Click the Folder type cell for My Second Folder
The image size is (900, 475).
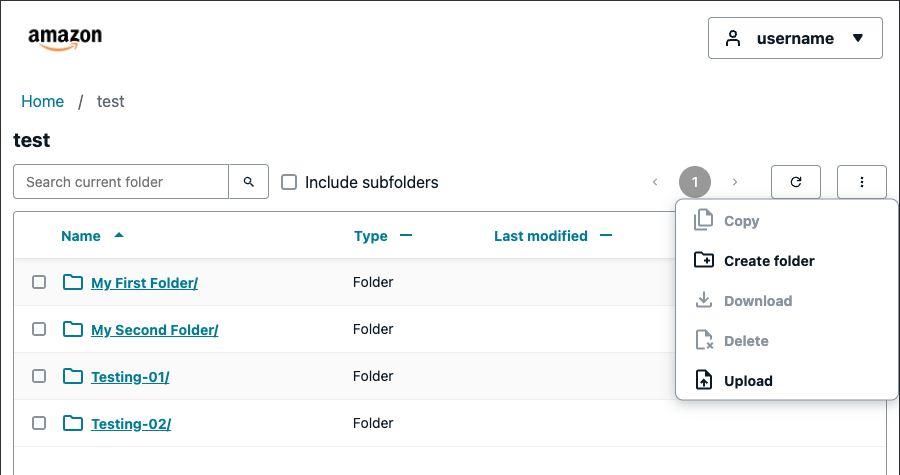coord(373,329)
